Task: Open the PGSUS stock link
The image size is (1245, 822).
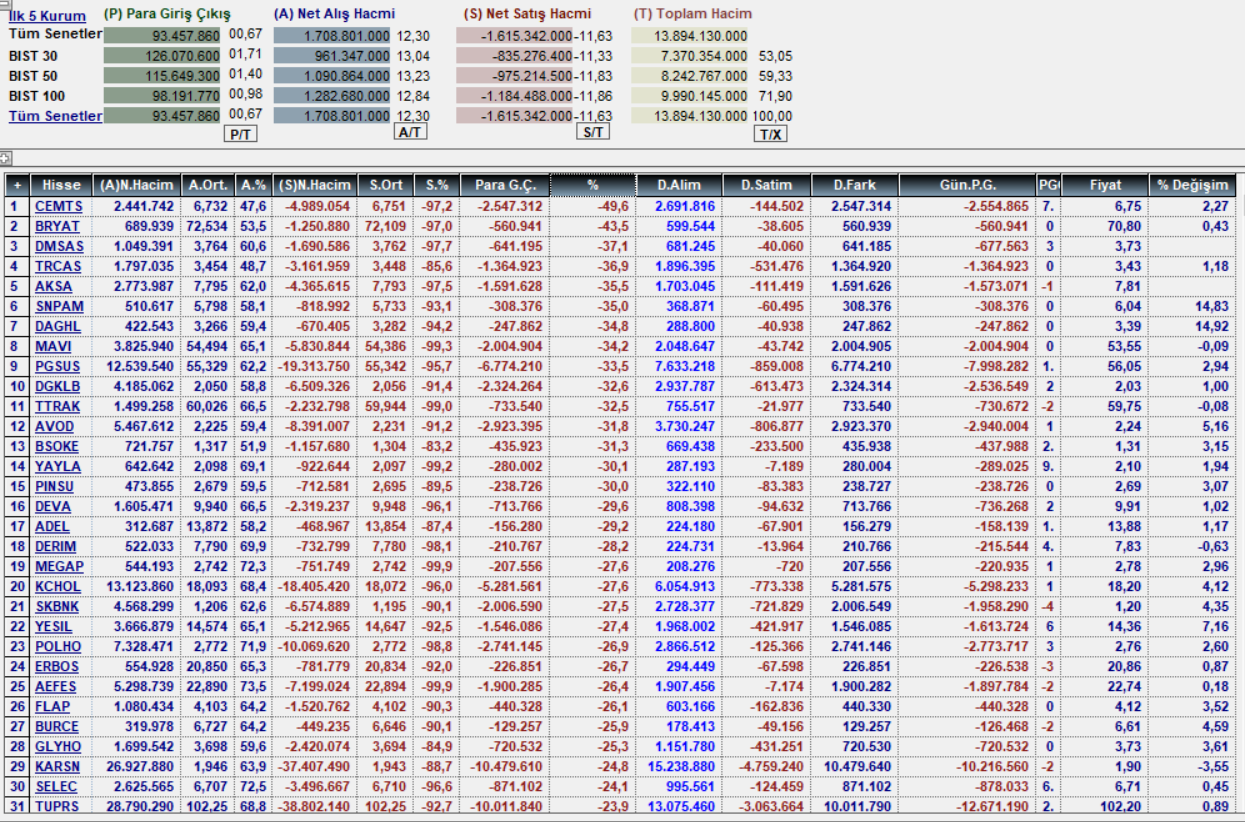Action: tap(58, 366)
